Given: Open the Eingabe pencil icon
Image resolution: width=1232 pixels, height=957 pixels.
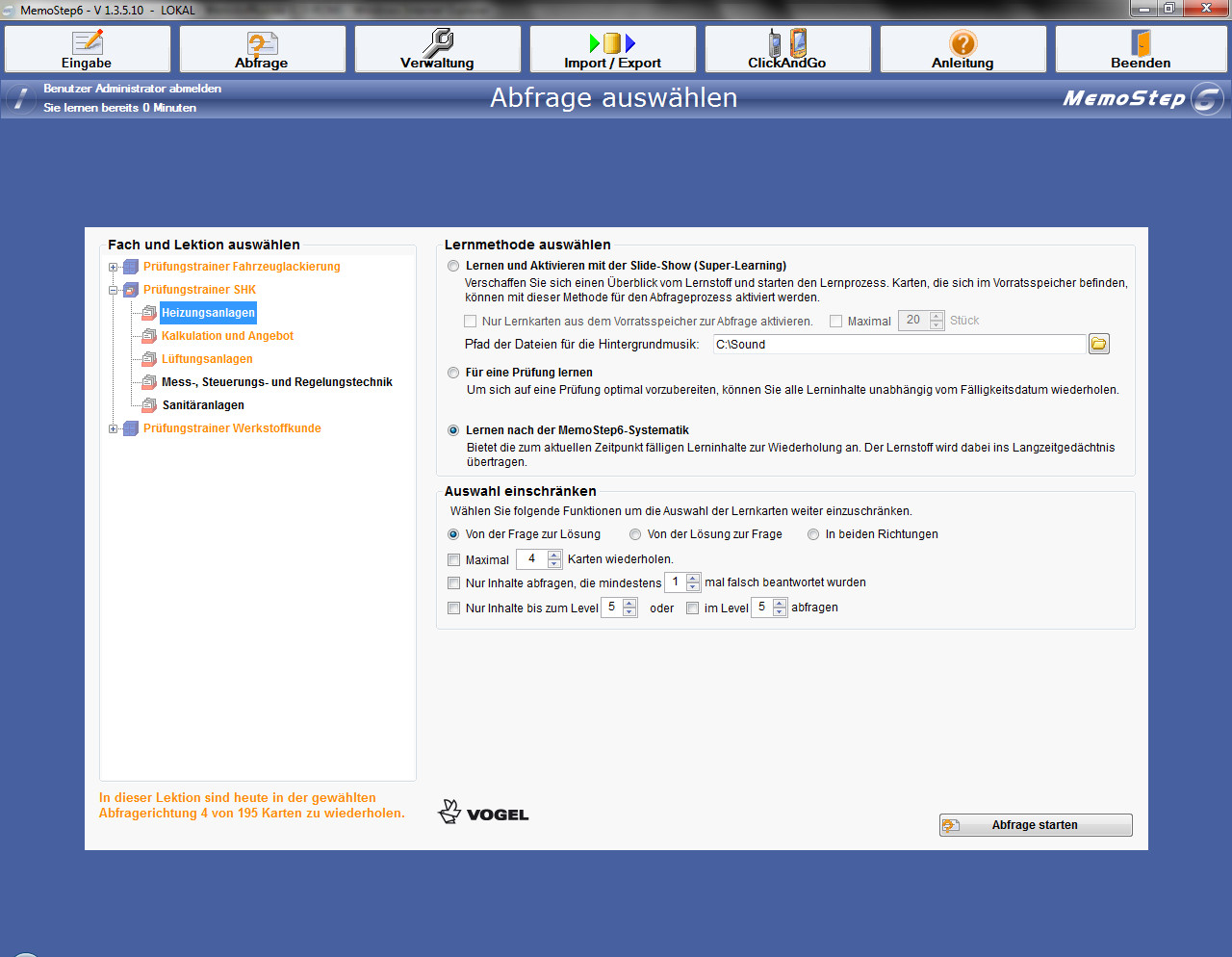Looking at the screenshot, I should pos(88,43).
